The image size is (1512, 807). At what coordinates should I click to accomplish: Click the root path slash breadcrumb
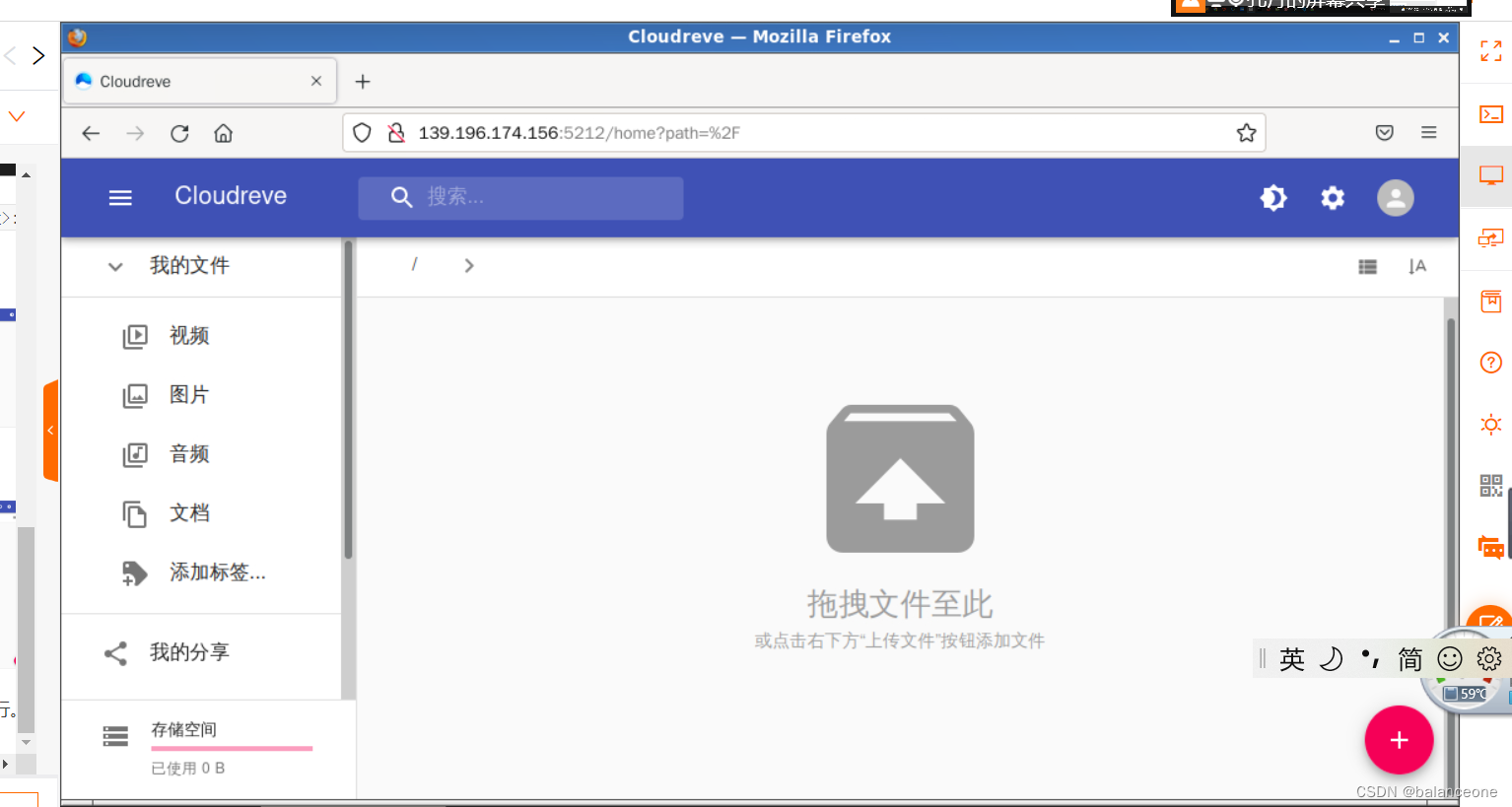pos(414,264)
